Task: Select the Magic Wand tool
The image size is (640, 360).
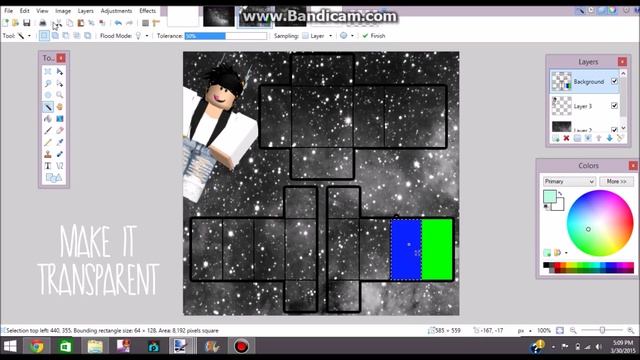Action: point(48,107)
